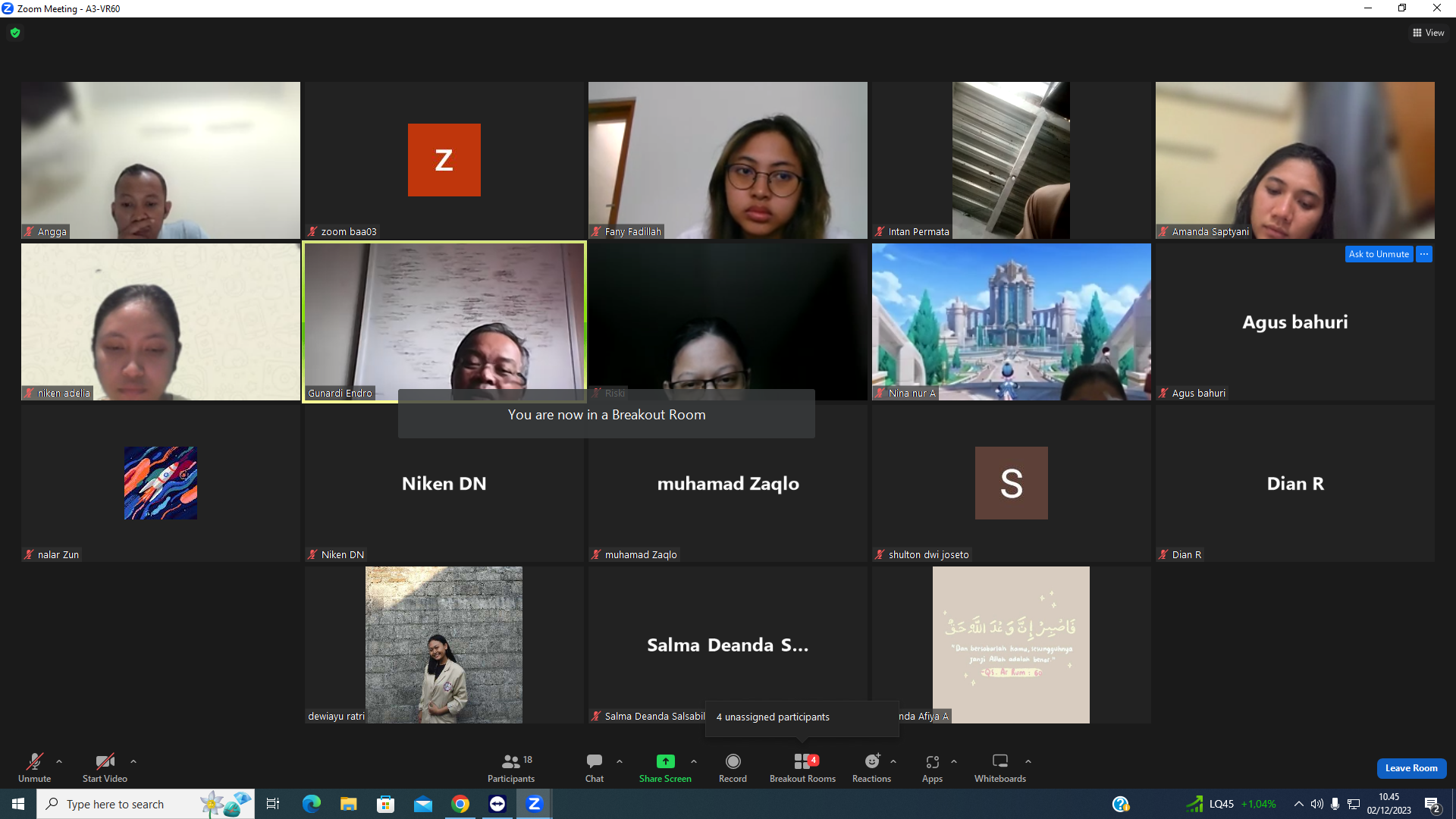Click the Nina nur A name label
The image size is (1456, 819).
pyautogui.click(x=912, y=394)
